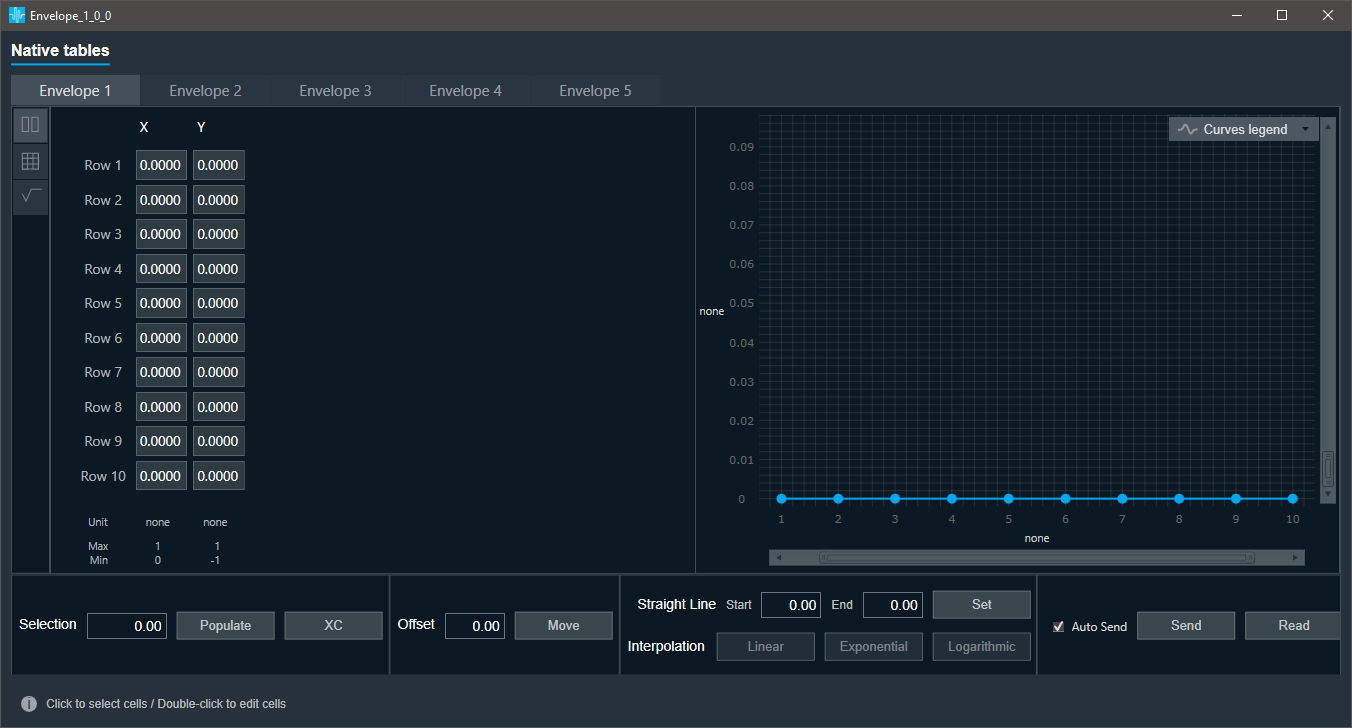
Task: Click the chart vertical scrollbar down arrow
Action: click(1328, 495)
